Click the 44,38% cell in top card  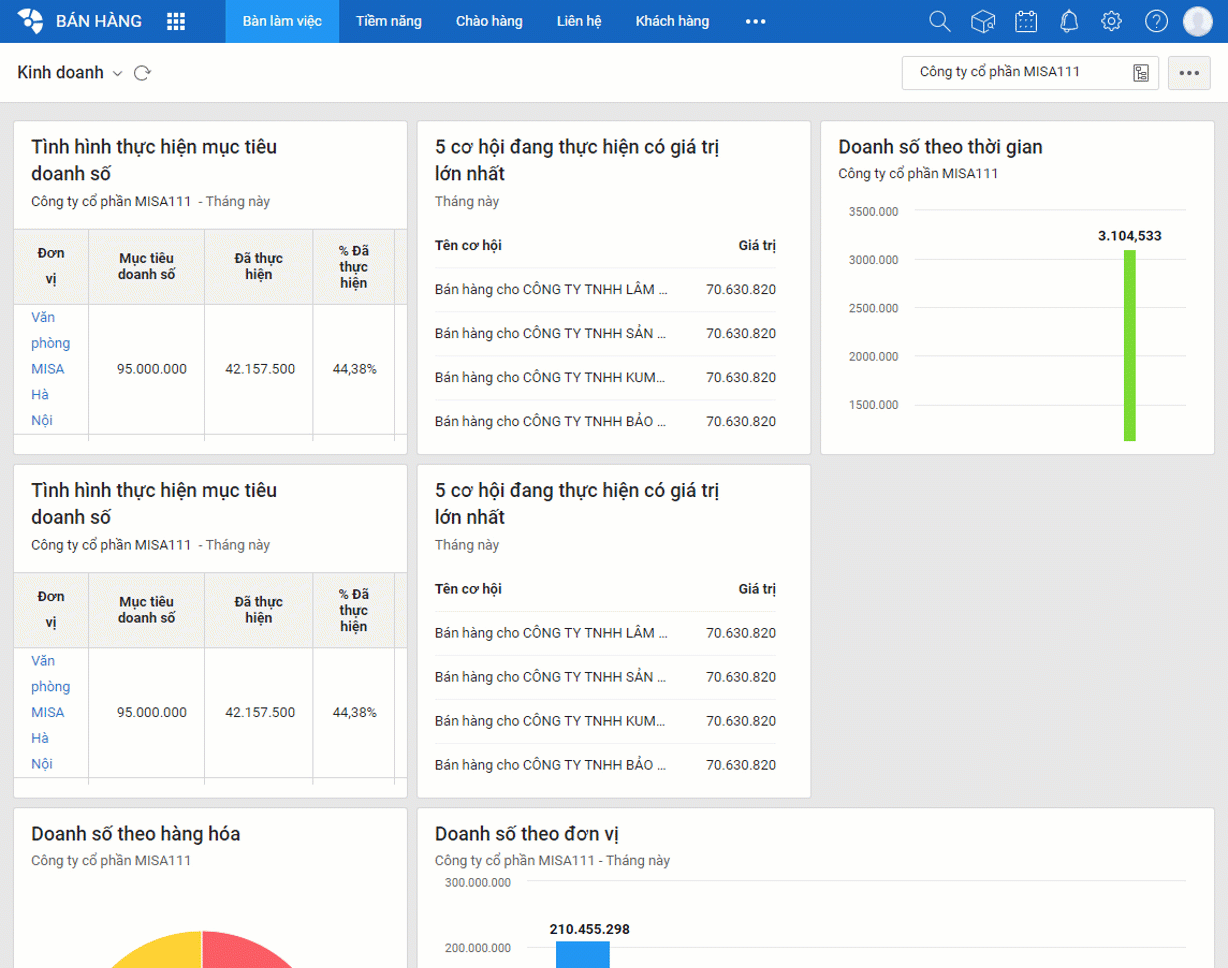(355, 369)
